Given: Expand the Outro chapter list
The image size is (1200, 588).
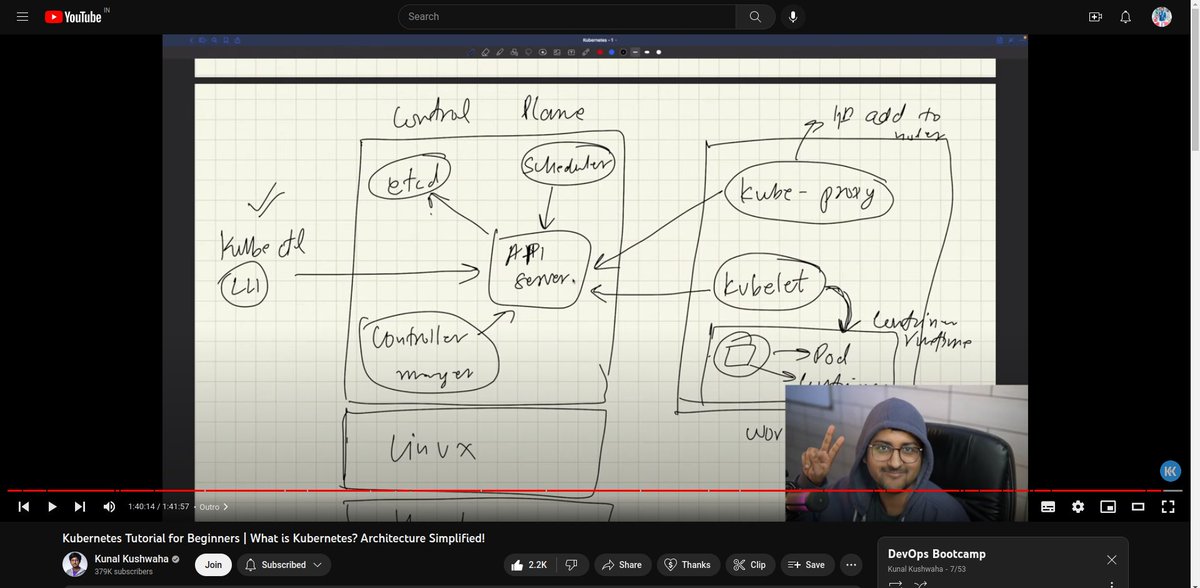Looking at the screenshot, I should coord(214,507).
